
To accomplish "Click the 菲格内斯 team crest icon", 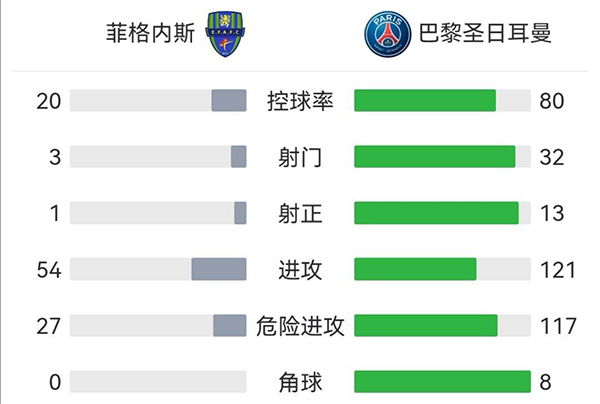I will (225, 33).
